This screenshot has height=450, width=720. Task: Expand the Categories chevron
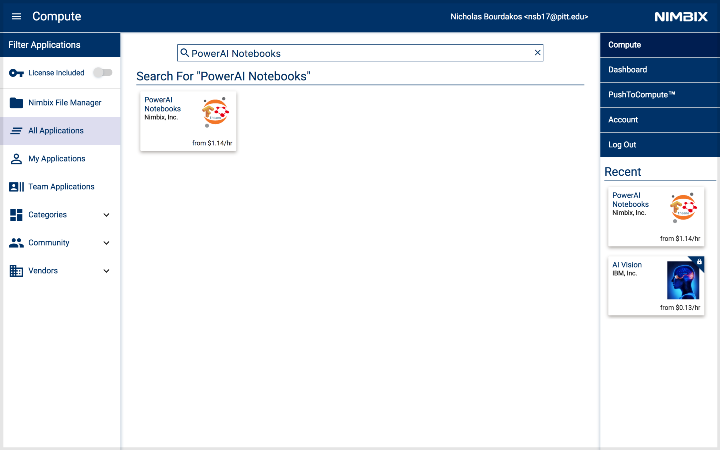pos(107,215)
